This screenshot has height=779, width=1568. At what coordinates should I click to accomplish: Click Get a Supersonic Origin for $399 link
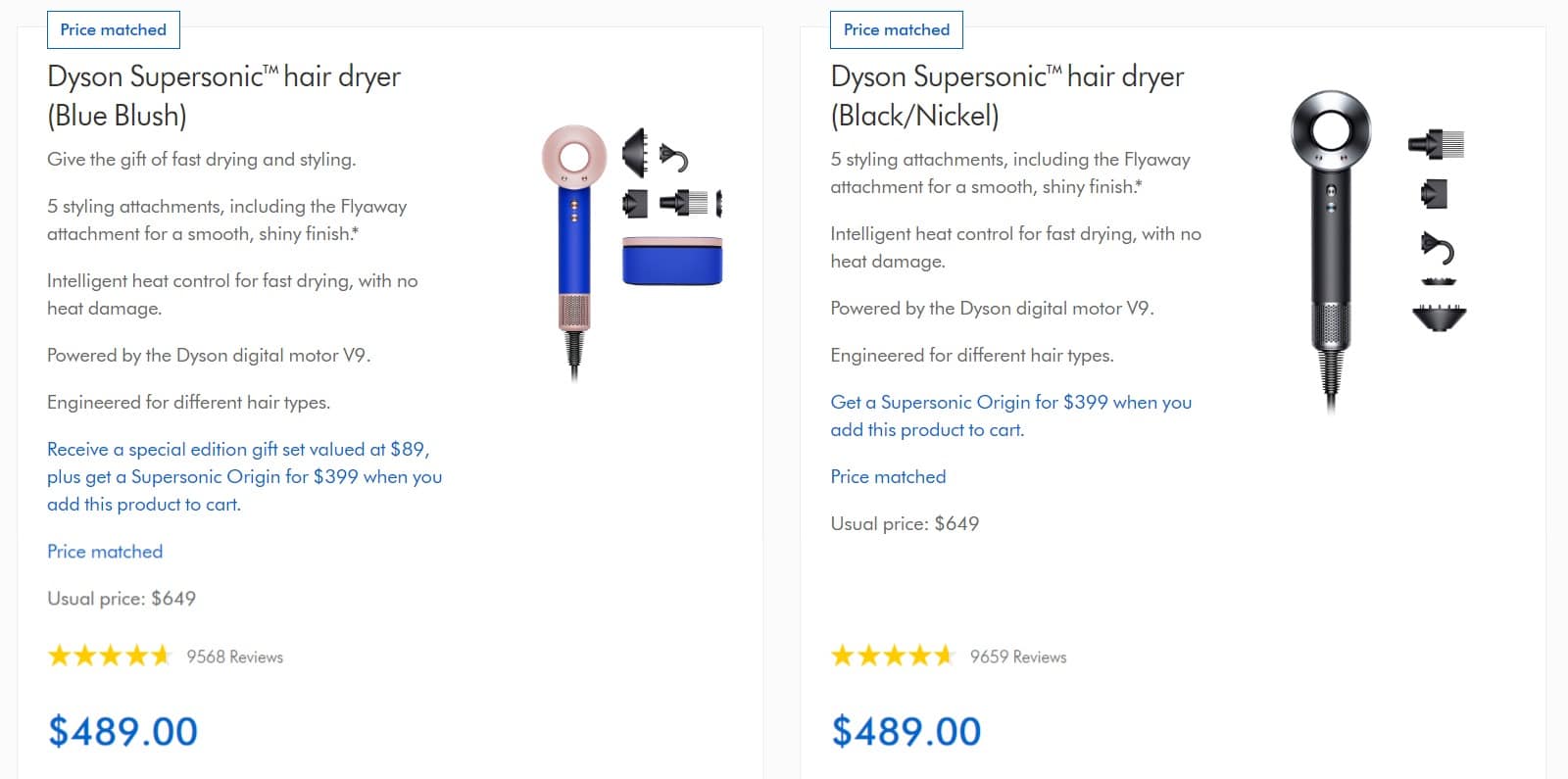click(x=1010, y=415)
